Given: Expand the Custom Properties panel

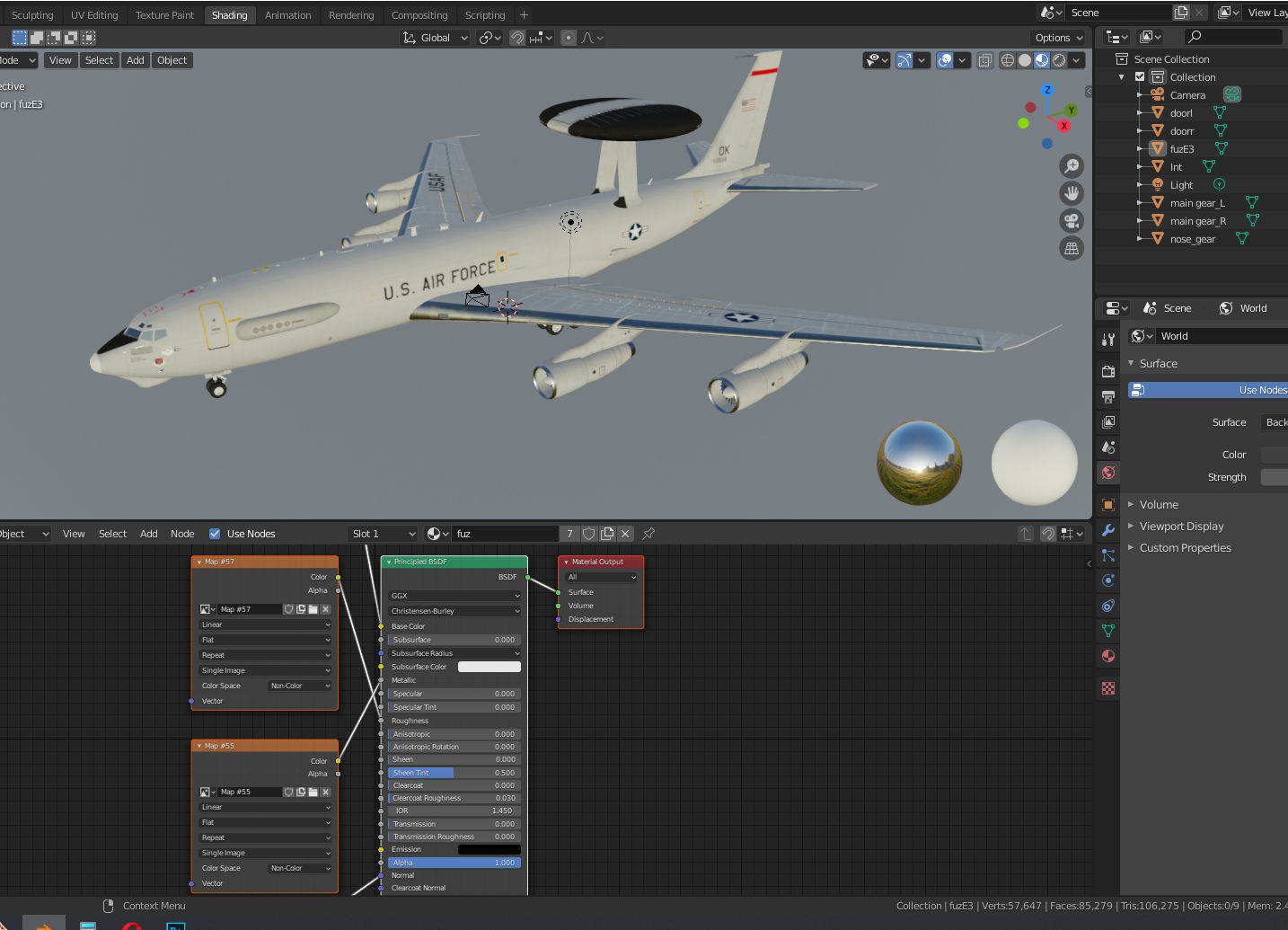Looking at the screenshot, I should 1185,548.
